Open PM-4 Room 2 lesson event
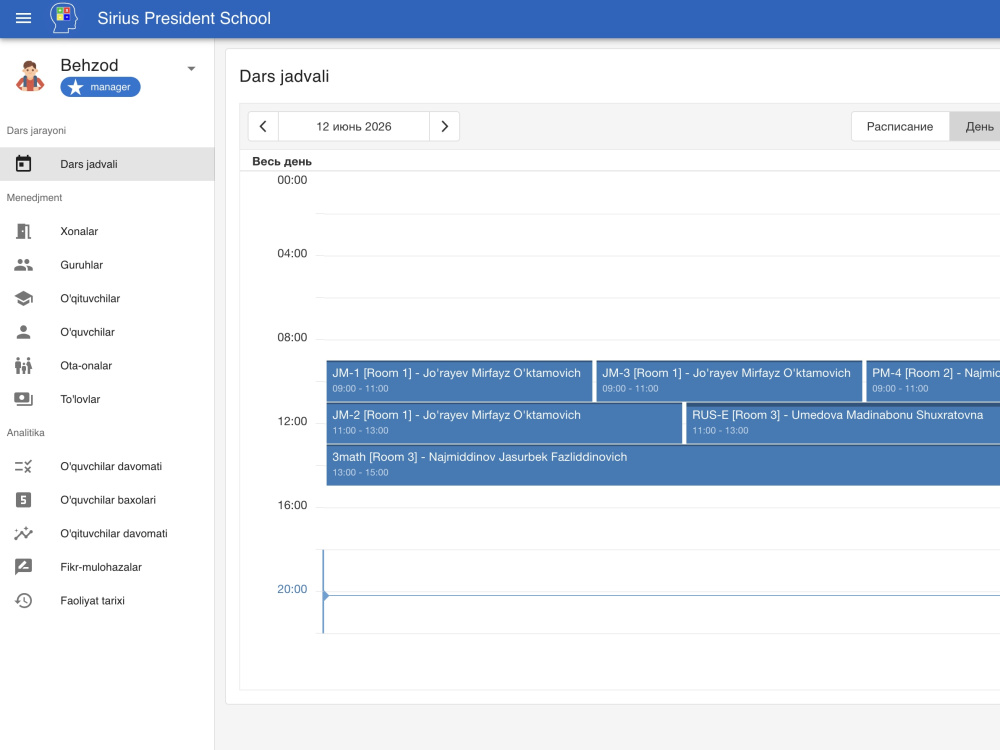This screenshot has height=750, width=1000. 933,381
